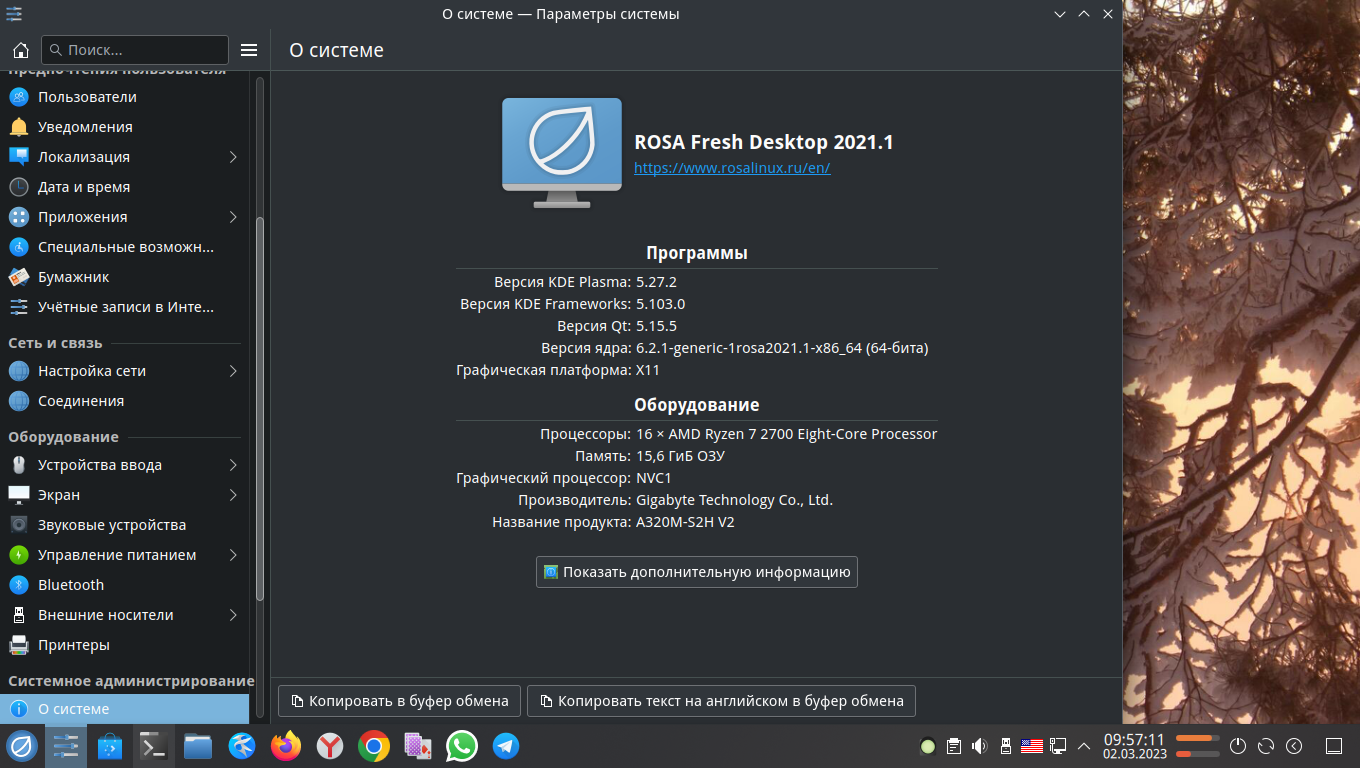Viewport: 1360px width, 768px height.
Task: Go to the System Settings home page
Action: click(20, 50)
